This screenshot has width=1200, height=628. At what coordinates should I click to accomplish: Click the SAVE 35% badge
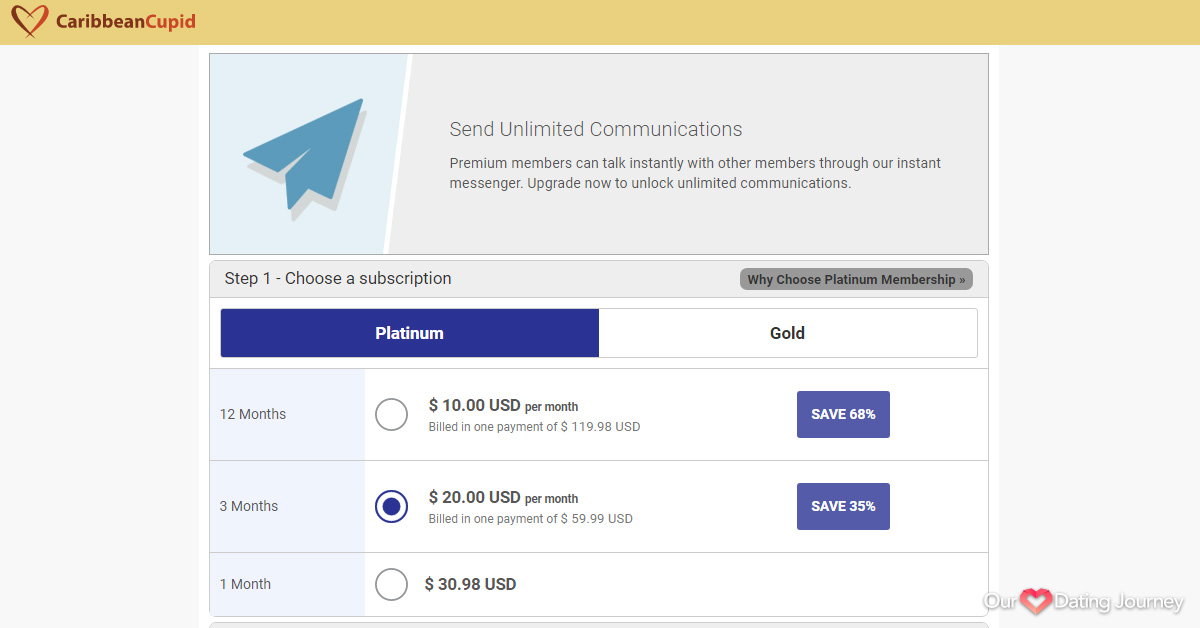tap(843, 506)
